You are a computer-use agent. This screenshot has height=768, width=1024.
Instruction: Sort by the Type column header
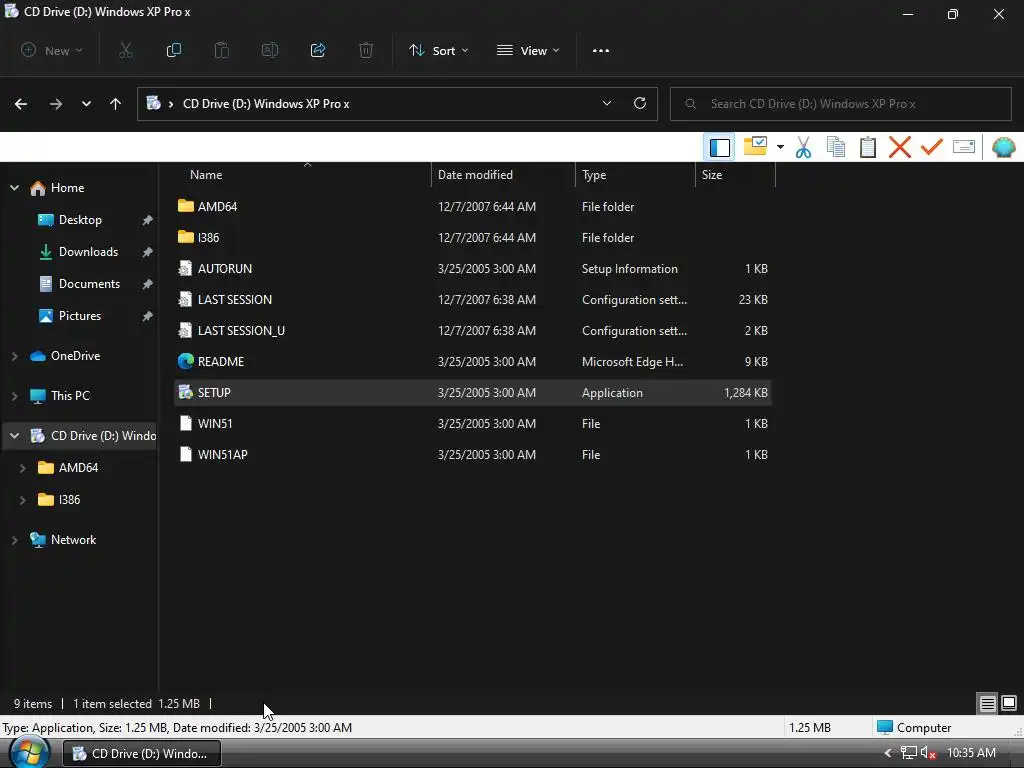click(635, 175)
